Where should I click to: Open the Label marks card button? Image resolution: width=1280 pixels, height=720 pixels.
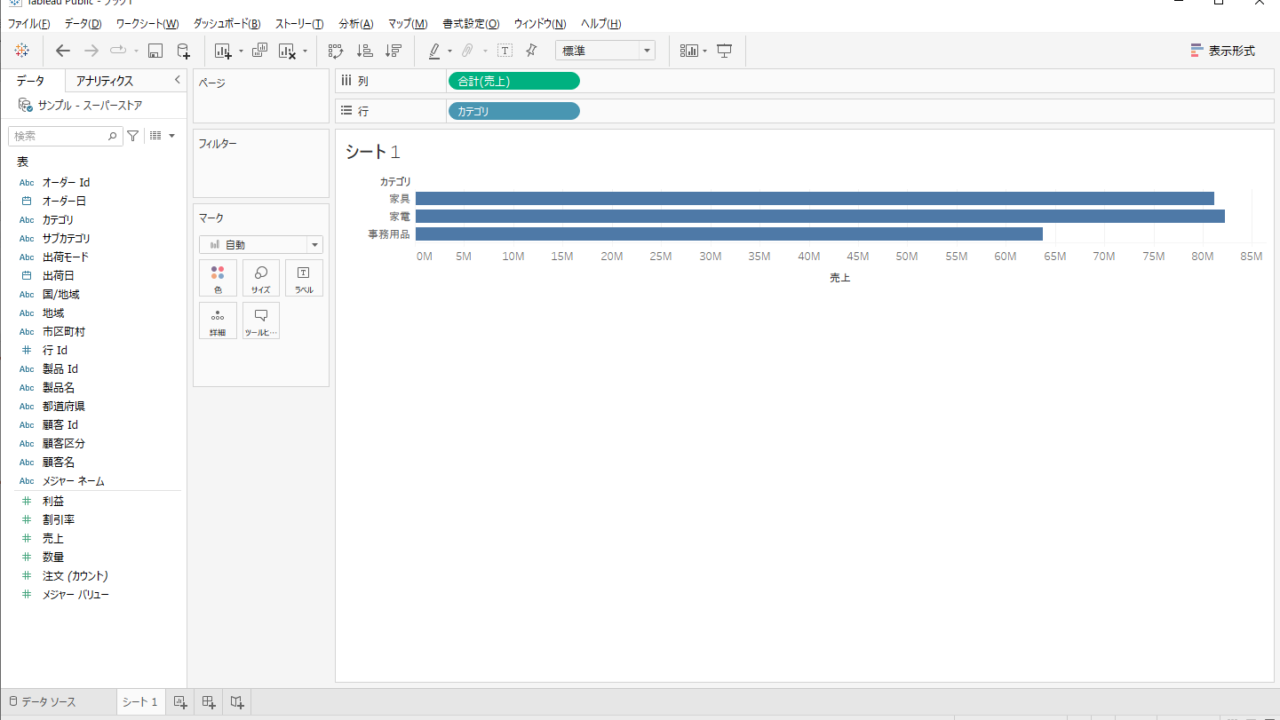click(304, 278)
